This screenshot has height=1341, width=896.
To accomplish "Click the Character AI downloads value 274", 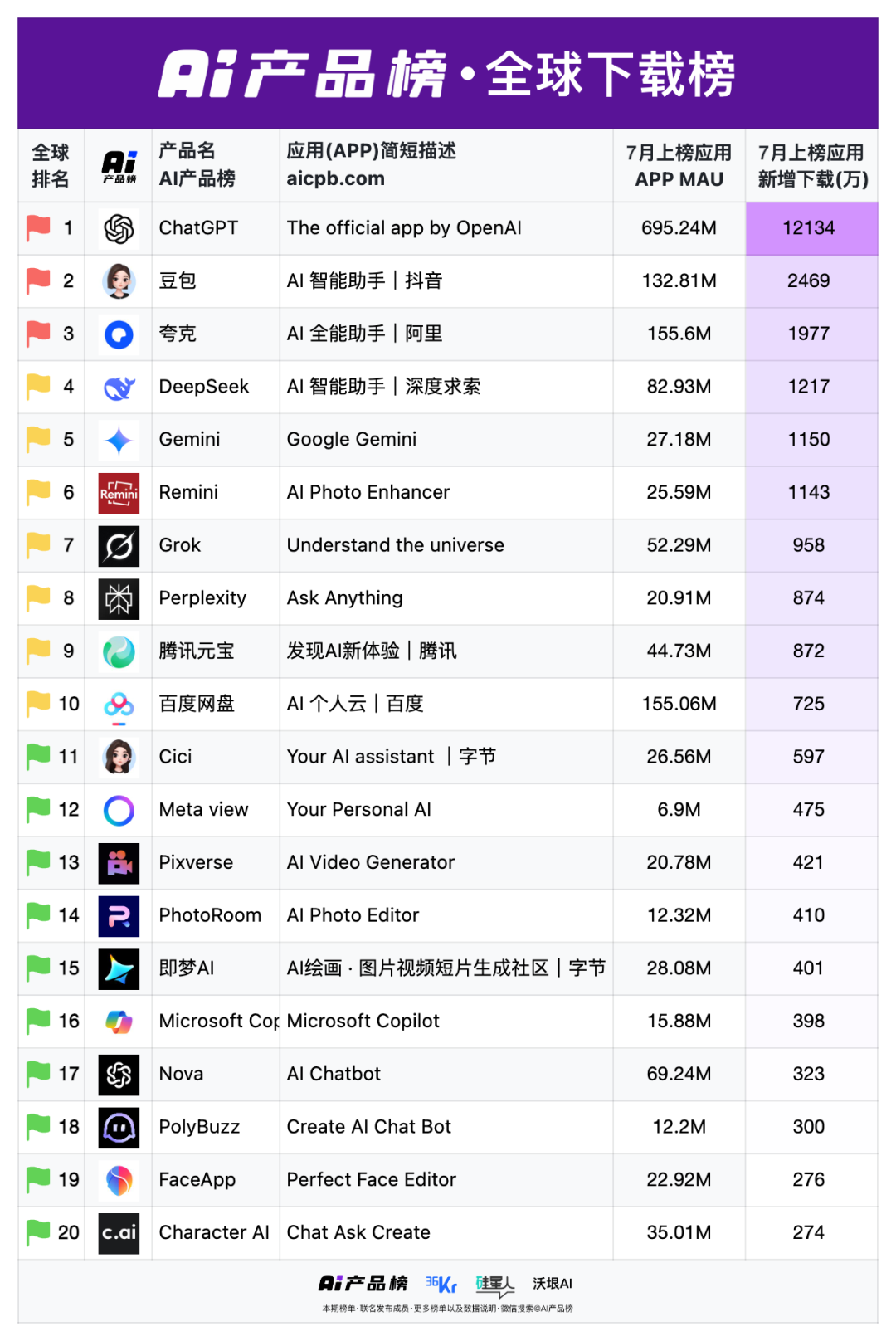I will 809,1233.
